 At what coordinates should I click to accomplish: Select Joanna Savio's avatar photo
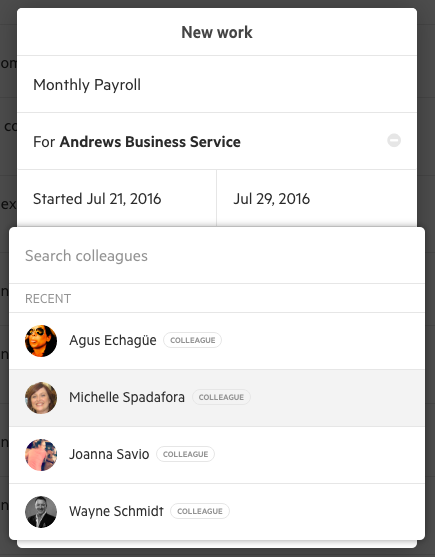[x=41, y=455]
